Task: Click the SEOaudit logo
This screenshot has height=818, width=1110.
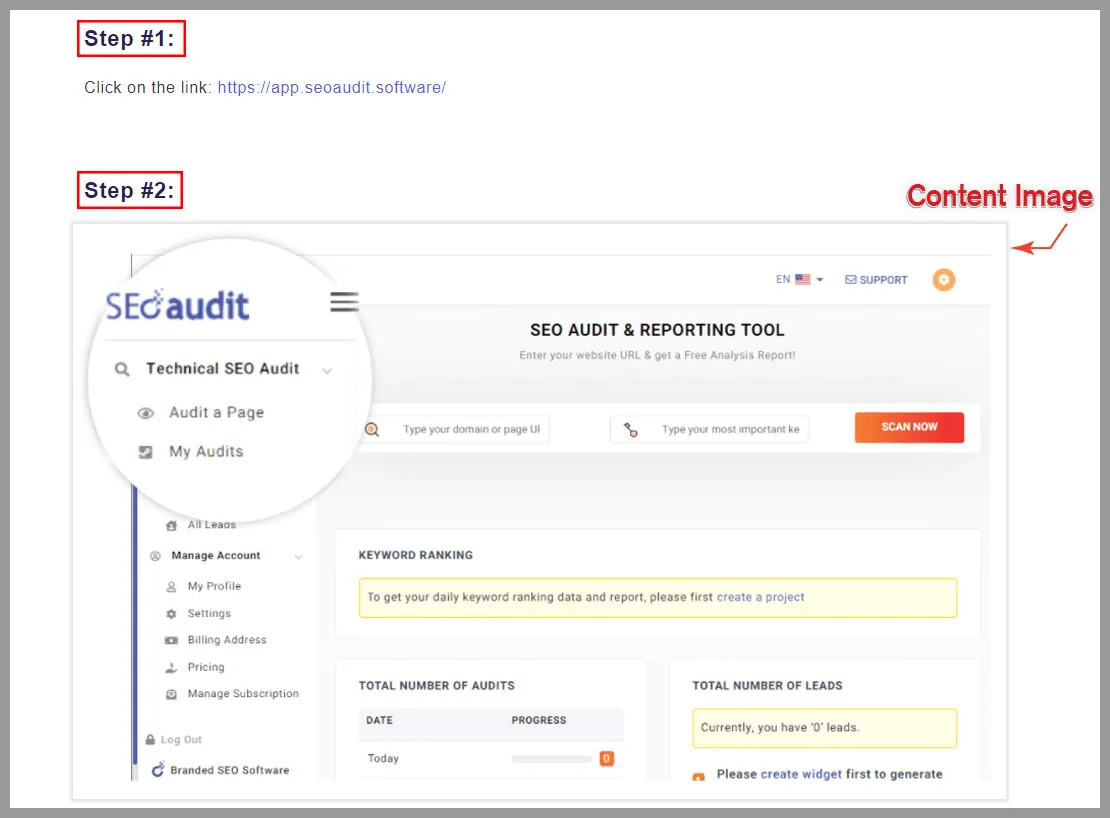Action: point(177,305)
